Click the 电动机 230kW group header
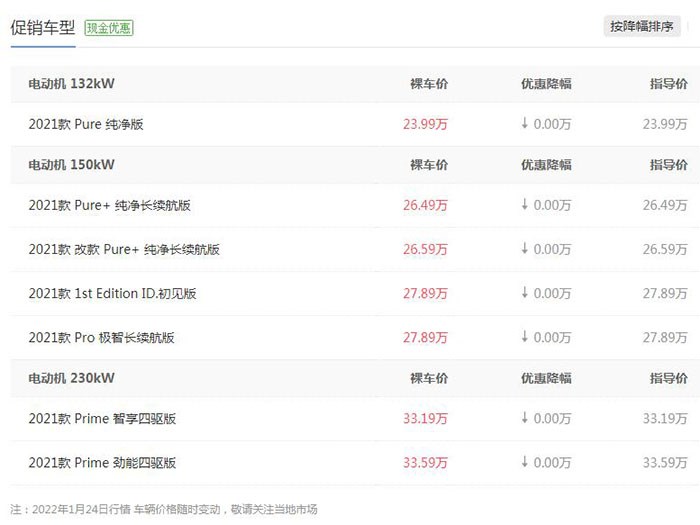700x525 pixels. (71, 378)
